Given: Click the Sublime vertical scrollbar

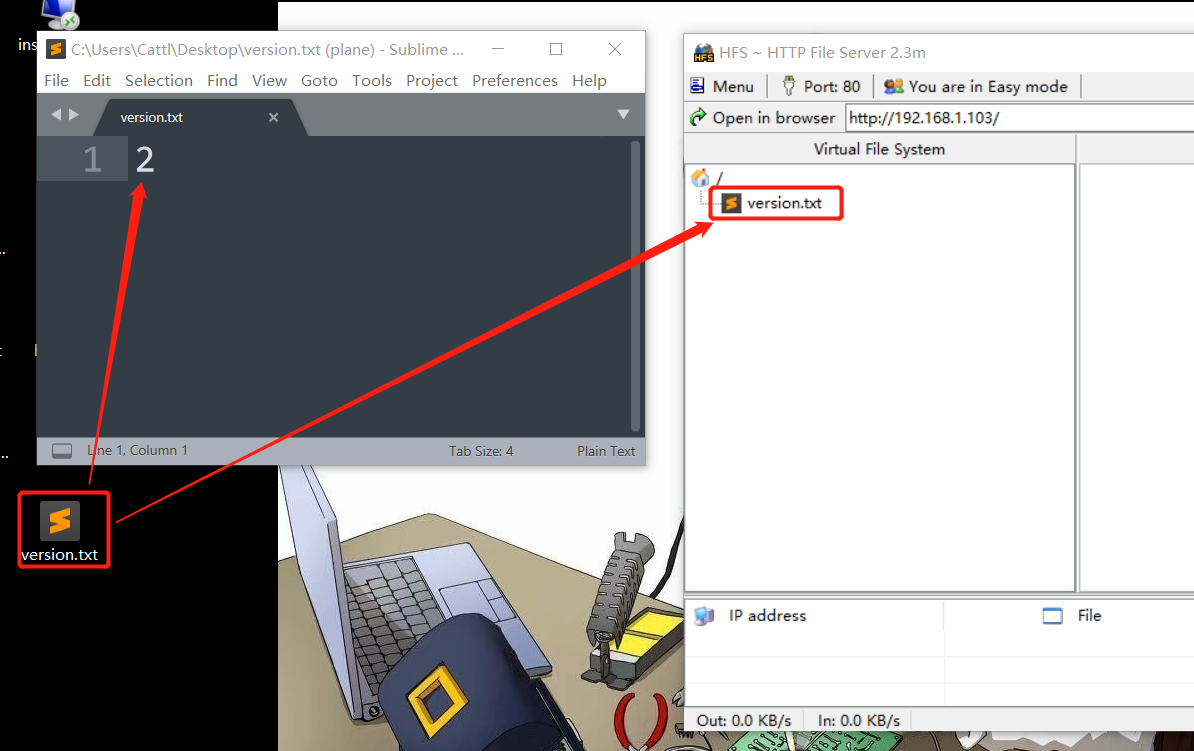Looking at the screenshot, I should click(635, 286).
